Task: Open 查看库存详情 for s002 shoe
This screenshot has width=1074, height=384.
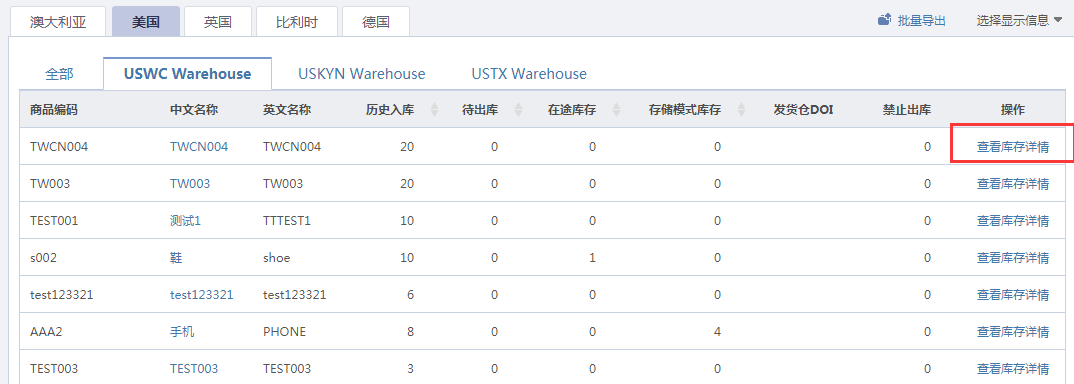Action: (x=1012, y=257)
